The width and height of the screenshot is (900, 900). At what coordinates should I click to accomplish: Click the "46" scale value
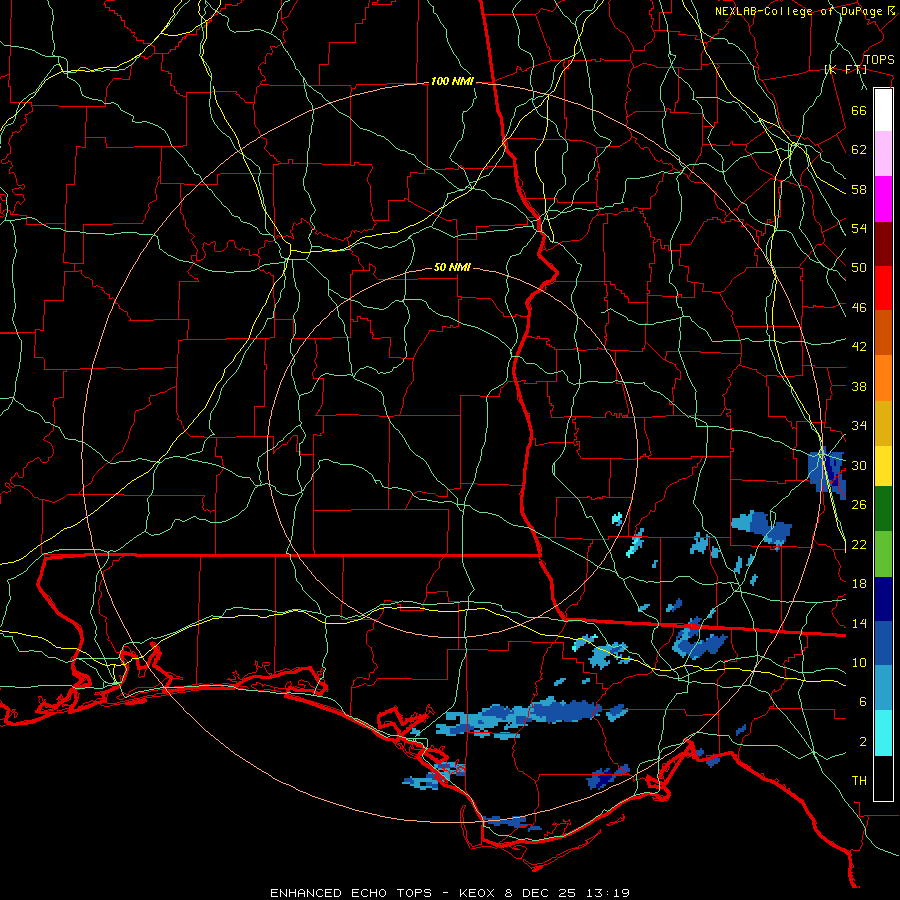(x=859, y=308)
